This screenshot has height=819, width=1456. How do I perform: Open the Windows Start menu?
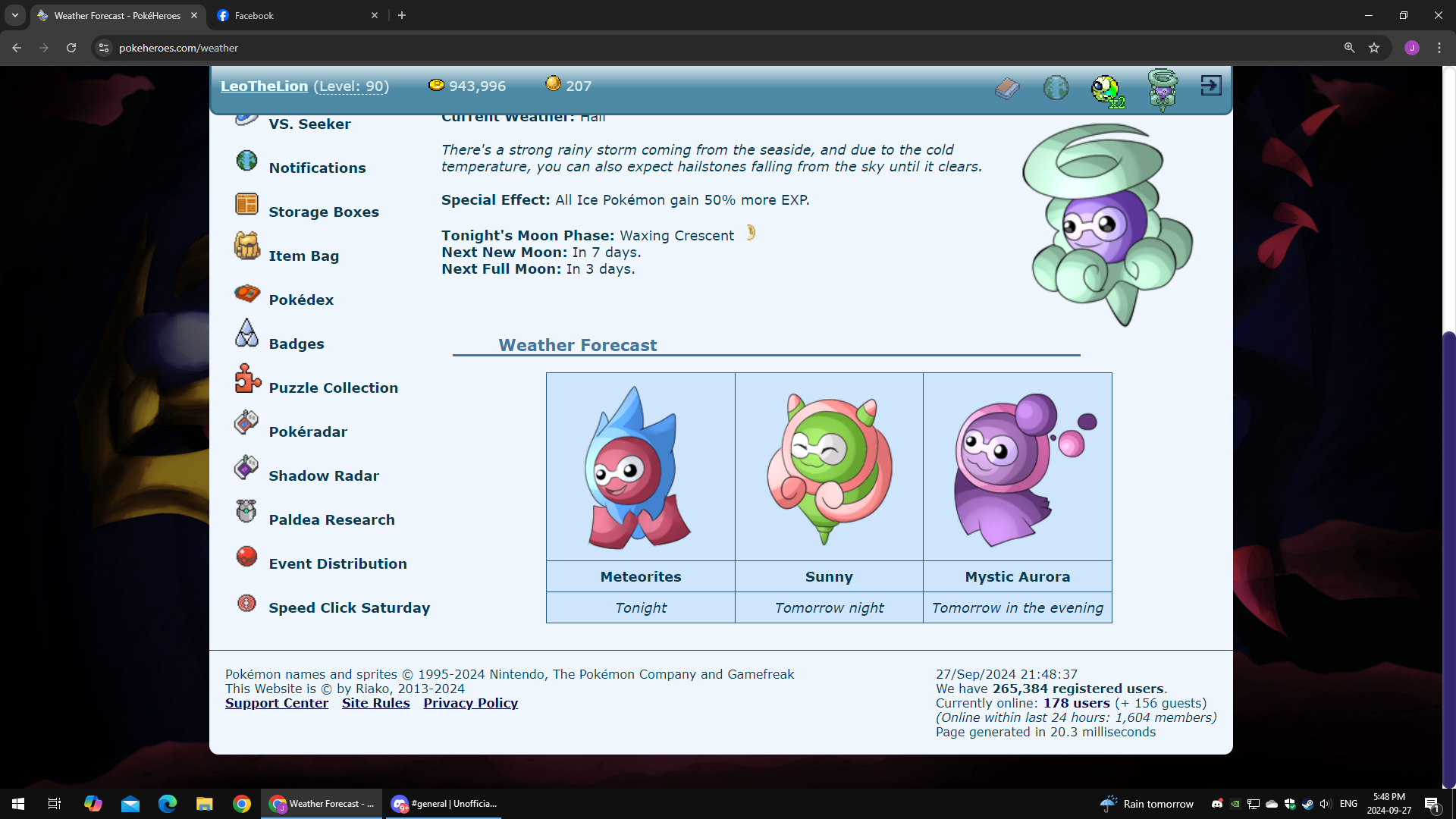point(18,804)
